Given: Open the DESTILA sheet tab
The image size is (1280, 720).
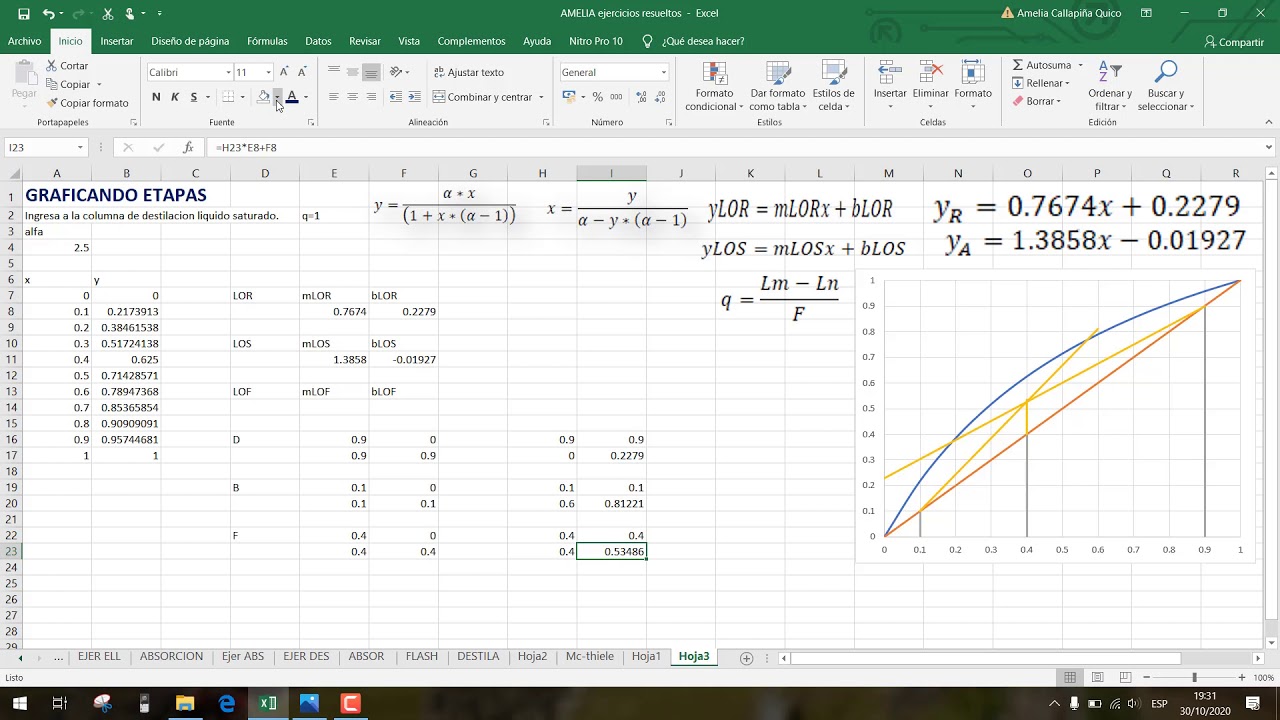Looking at the screenshot, I should coord(478,657).
